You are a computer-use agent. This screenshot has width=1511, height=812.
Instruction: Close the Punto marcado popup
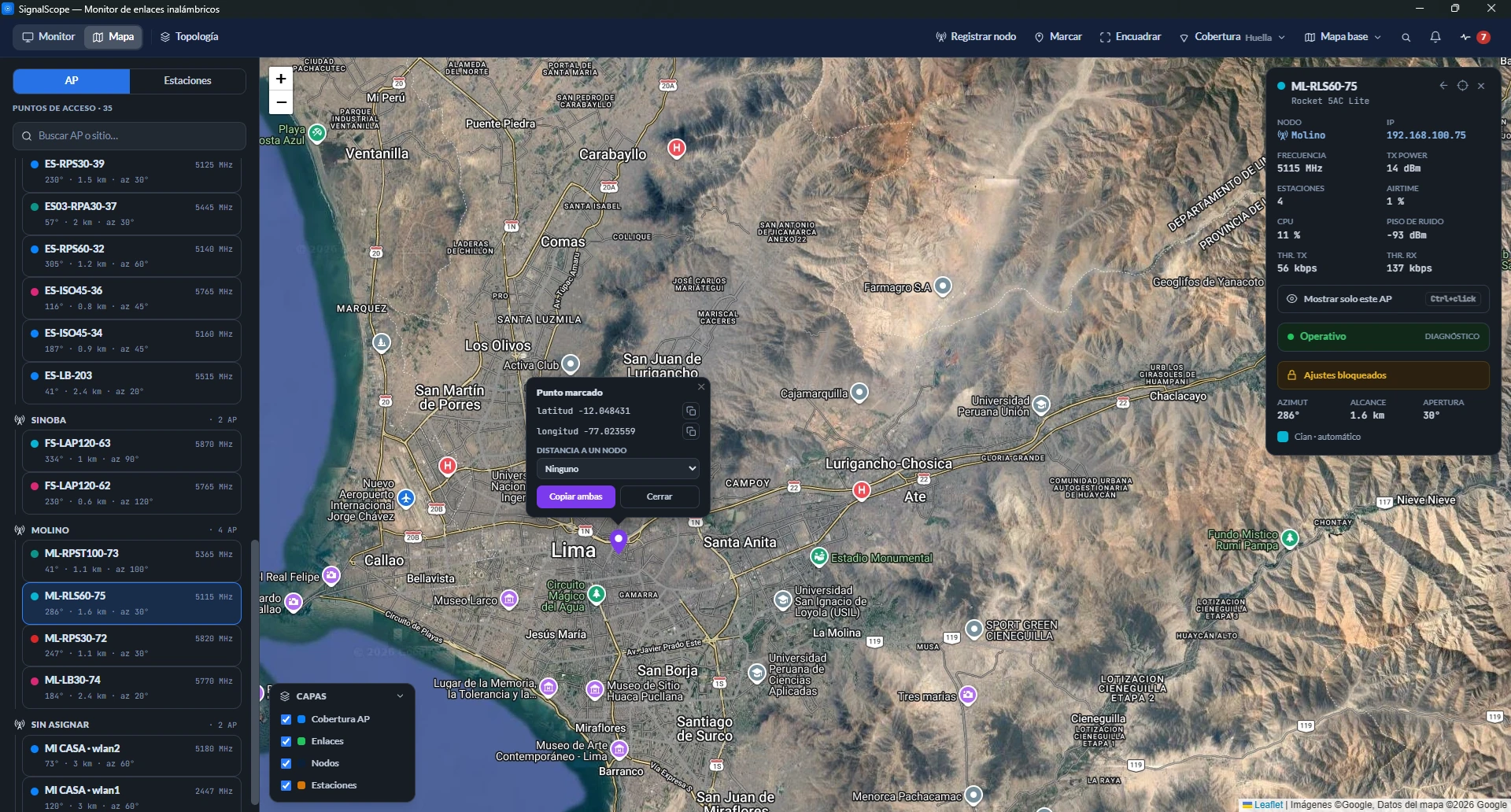701,386
